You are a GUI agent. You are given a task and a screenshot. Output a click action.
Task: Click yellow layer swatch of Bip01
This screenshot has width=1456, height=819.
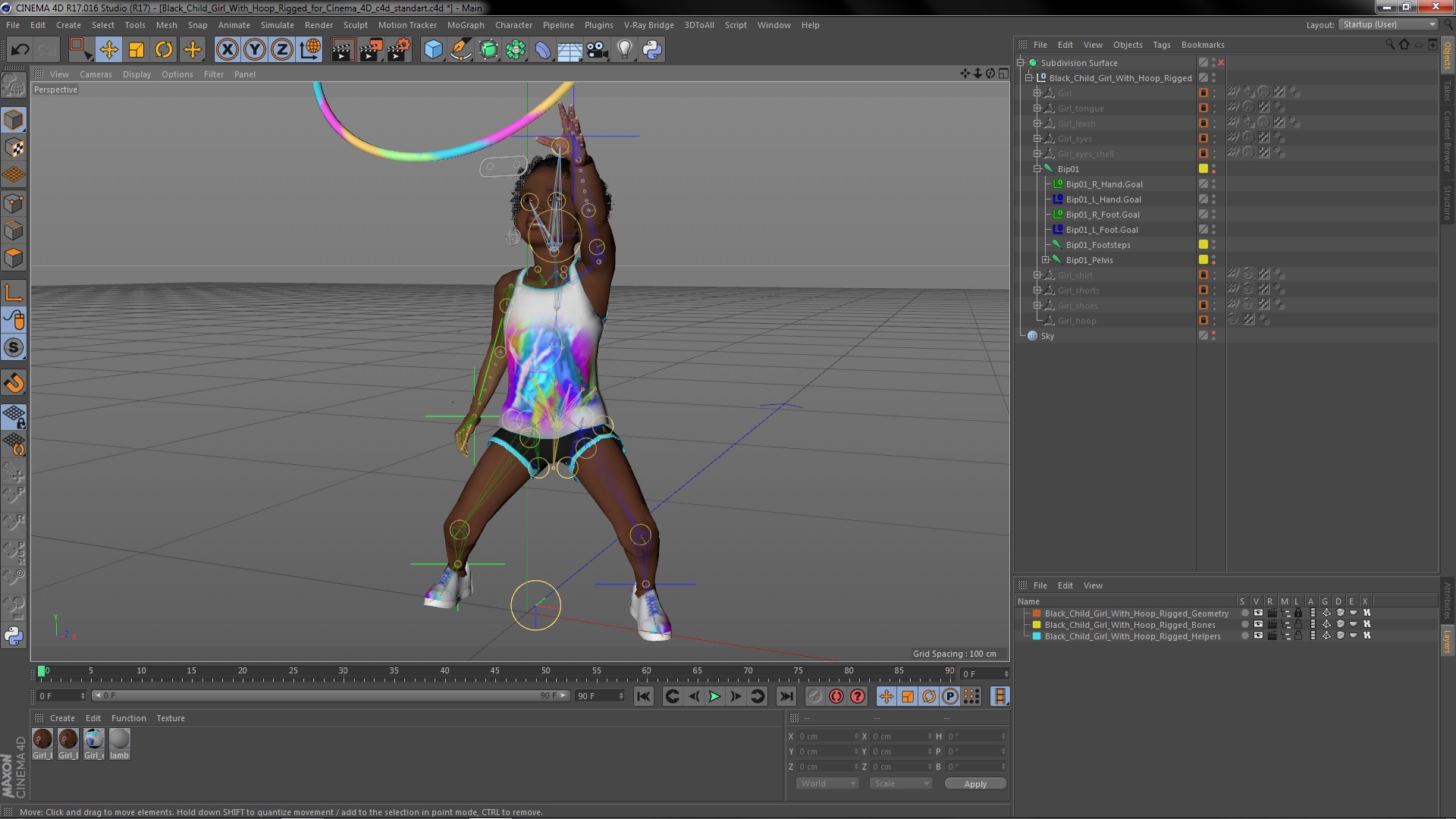click(x=1203, y=169)
